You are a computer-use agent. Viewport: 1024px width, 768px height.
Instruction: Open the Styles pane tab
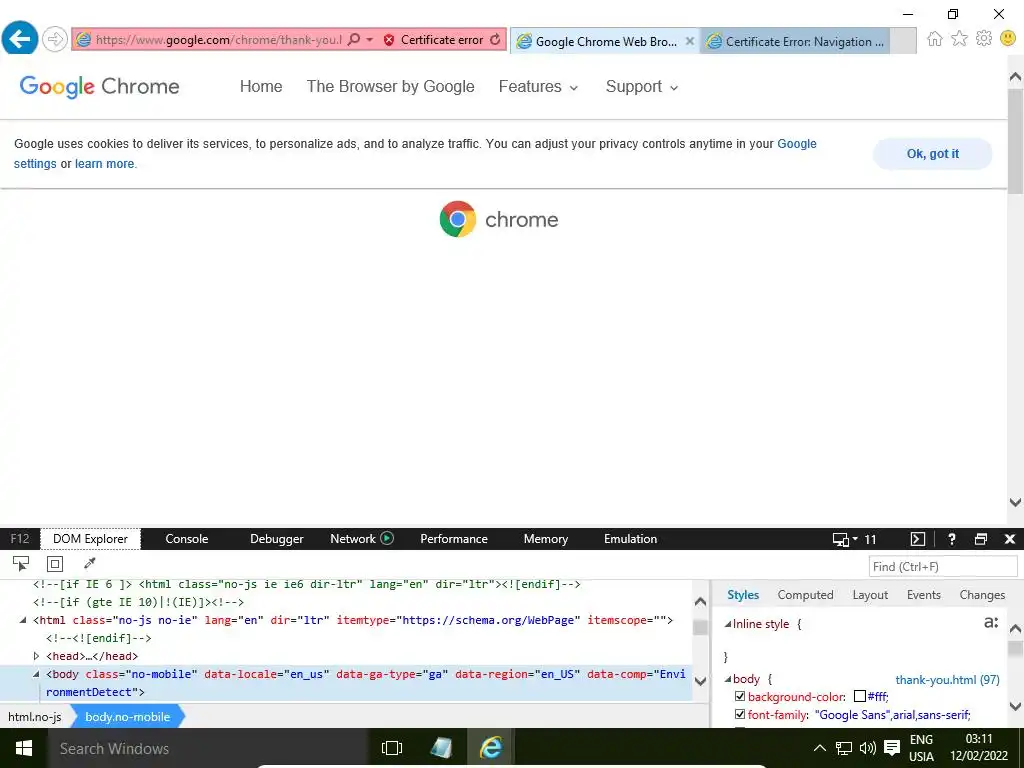pos(743,595)
